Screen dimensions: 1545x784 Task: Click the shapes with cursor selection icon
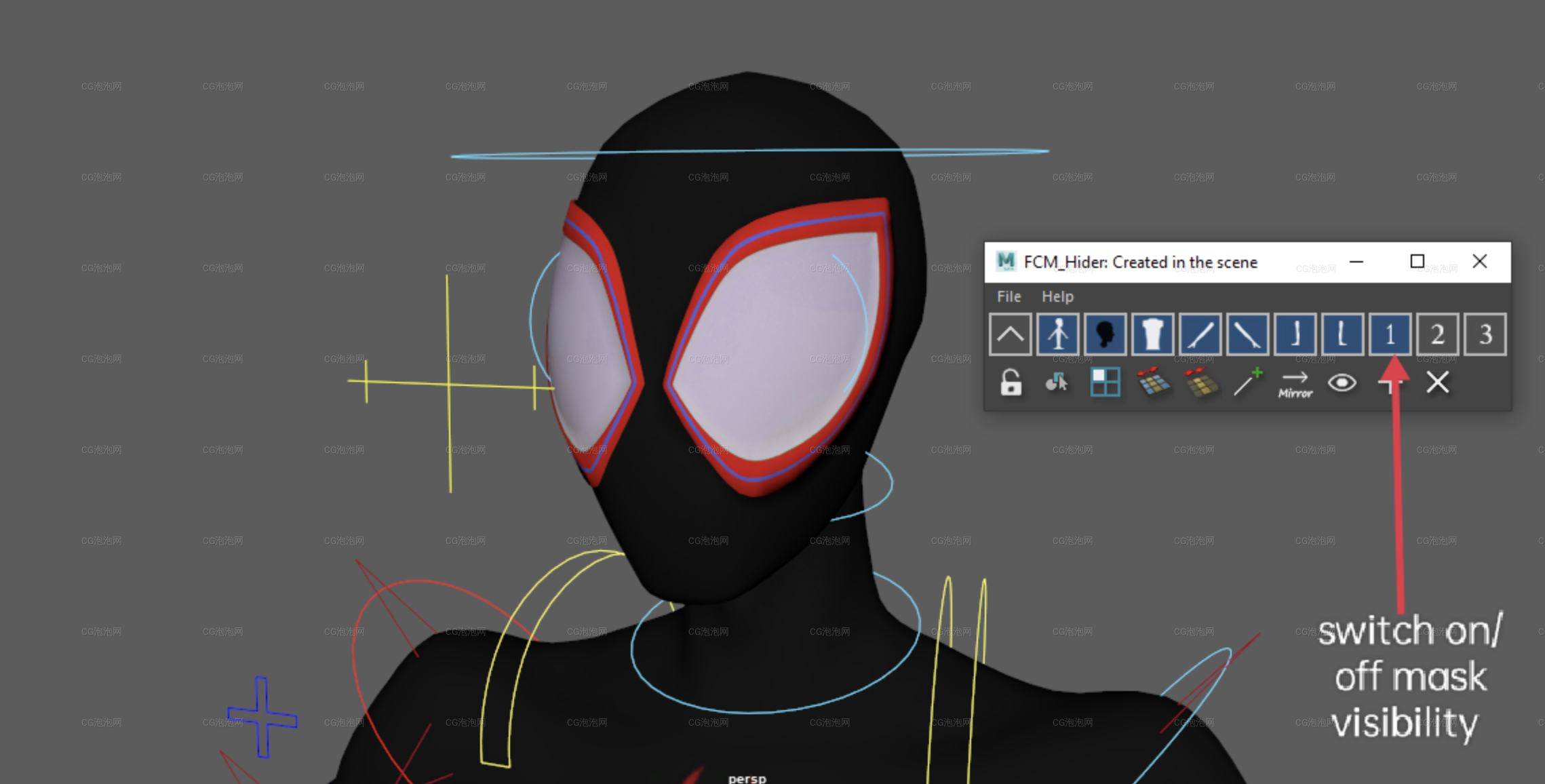click(1057, 383)
